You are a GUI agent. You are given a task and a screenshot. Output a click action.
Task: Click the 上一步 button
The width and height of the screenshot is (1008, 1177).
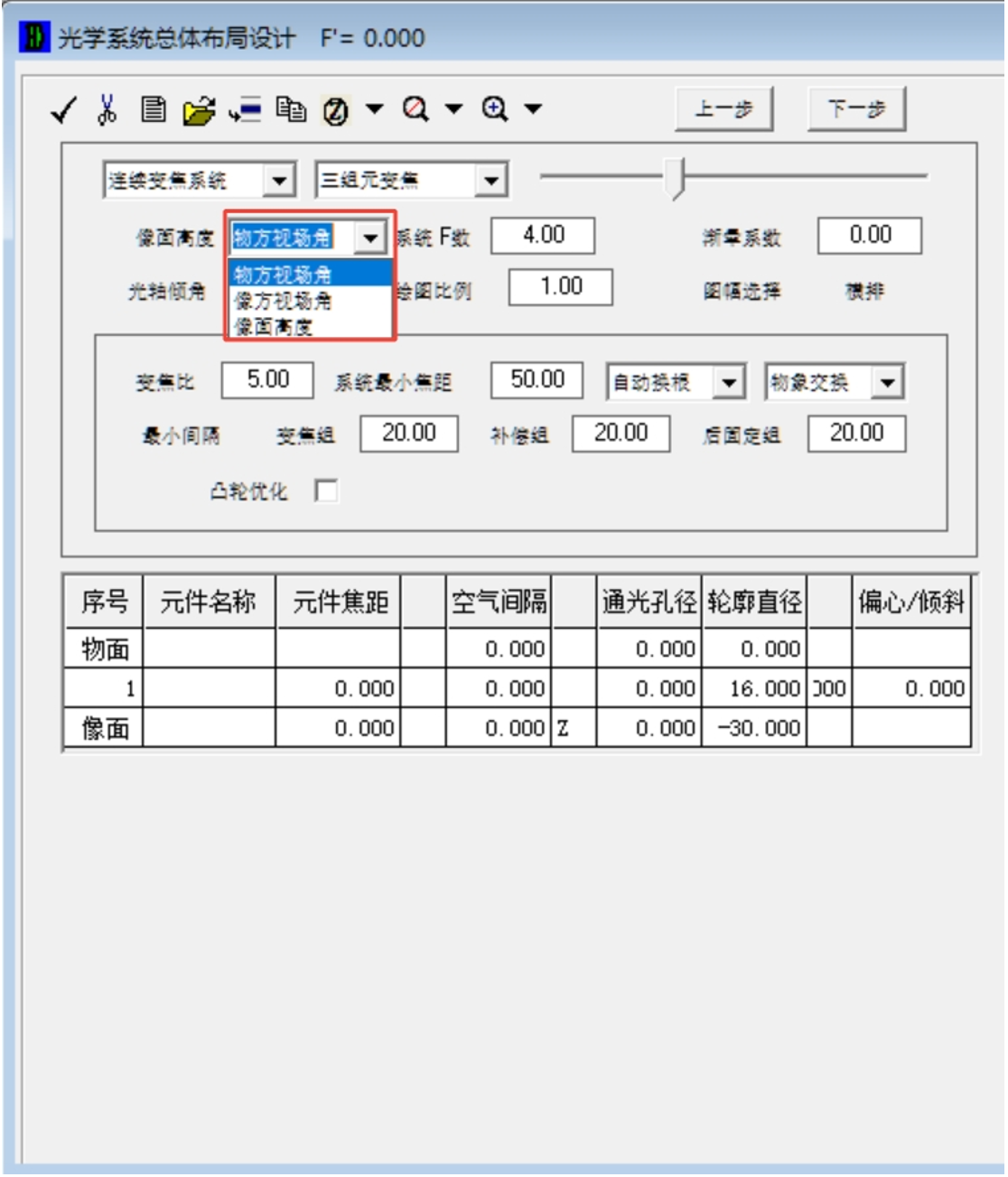(723, 109)
